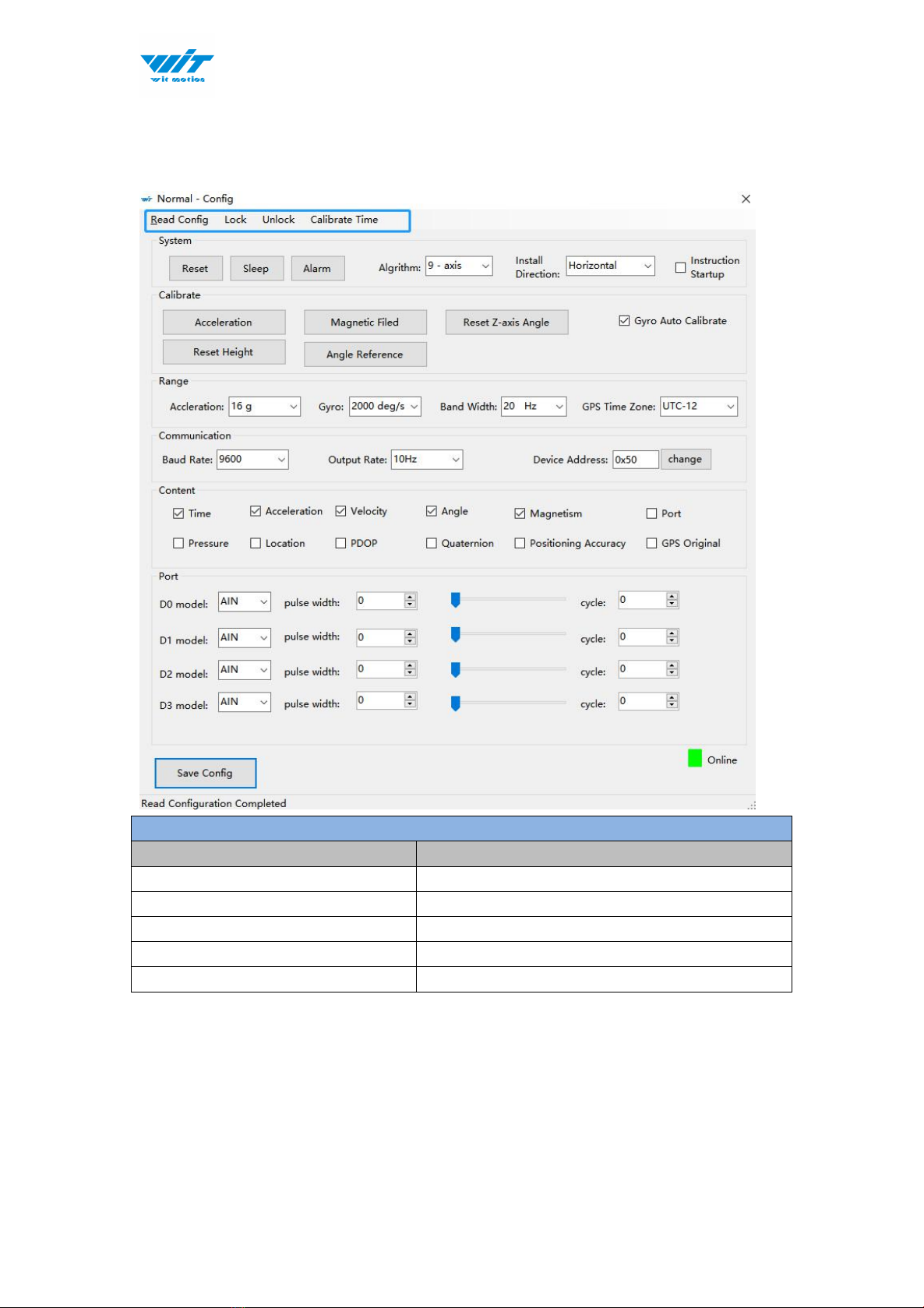Tick the Pressure checkbox
924x1308 pixels.
point(178,543)
